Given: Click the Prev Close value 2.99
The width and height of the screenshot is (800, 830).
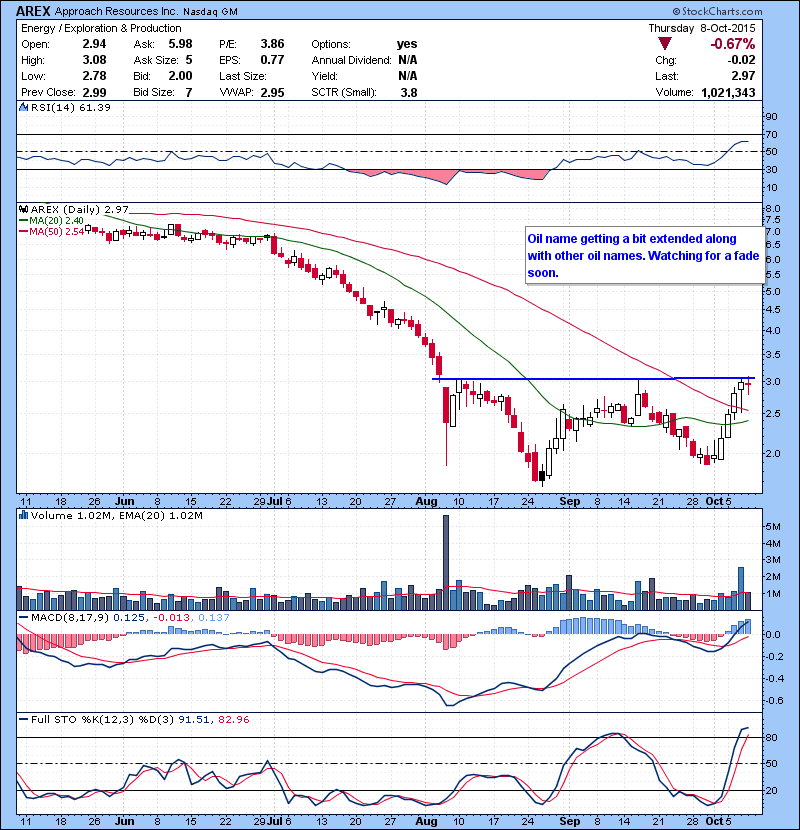Looking at the screenshot, I should point(94,92).
